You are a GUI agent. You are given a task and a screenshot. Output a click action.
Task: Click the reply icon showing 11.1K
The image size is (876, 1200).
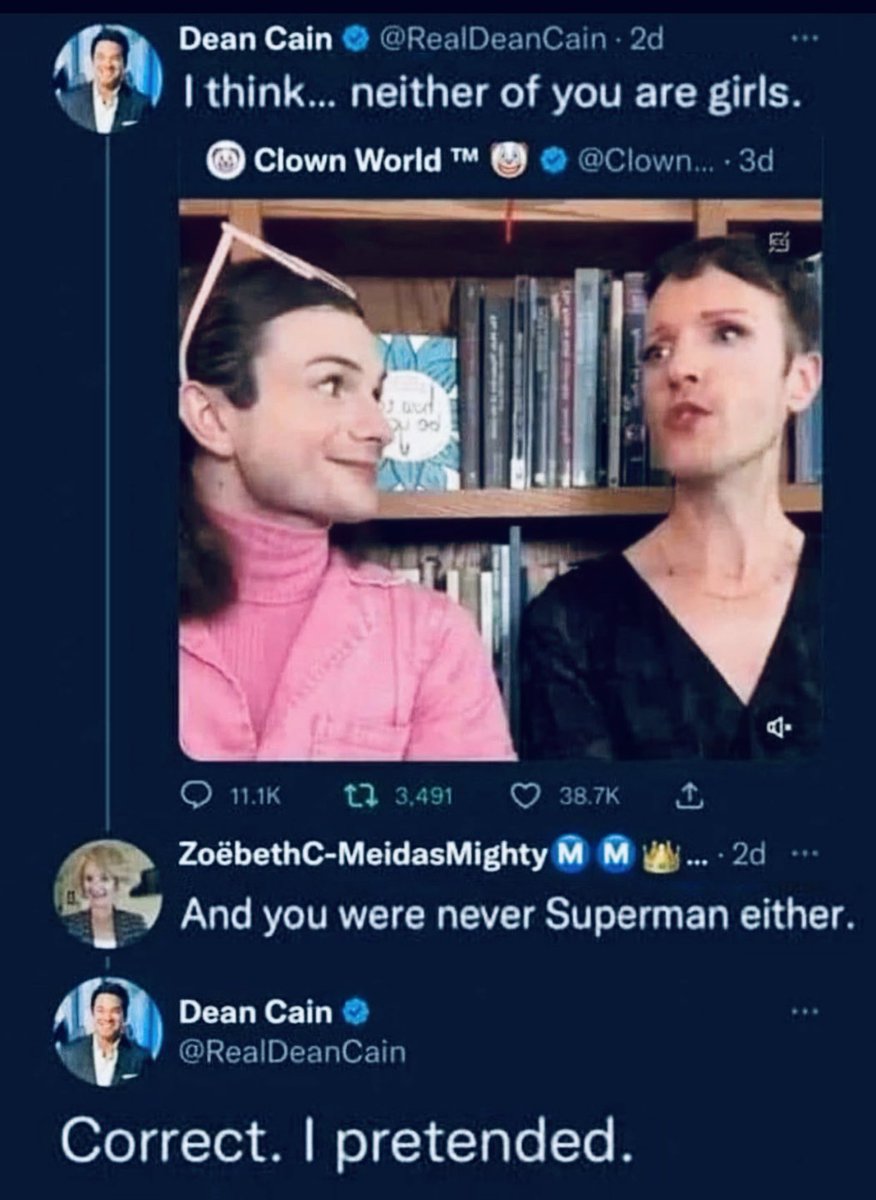point(193,795)
